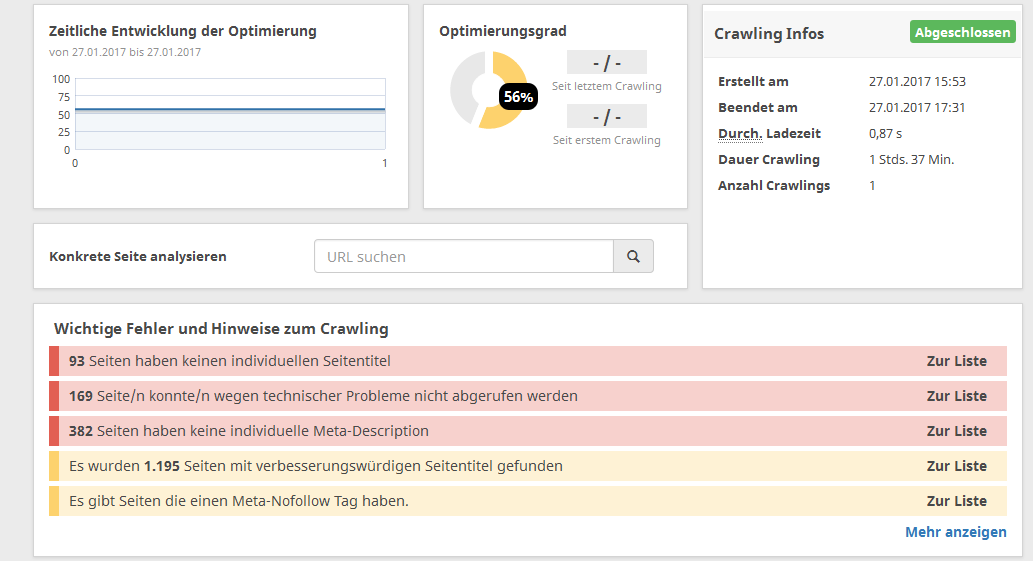This screenshot has width=1033, height=561.
Task: Click the Seit erstem Crawling value box
Action: (606, 116)
